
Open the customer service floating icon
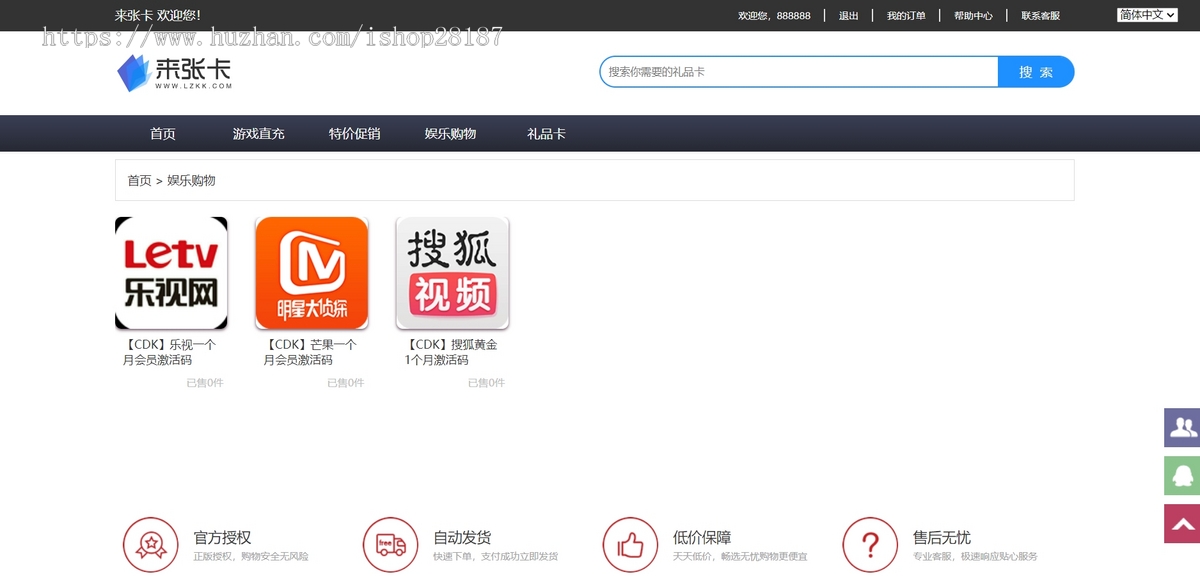click(1182, 427)
